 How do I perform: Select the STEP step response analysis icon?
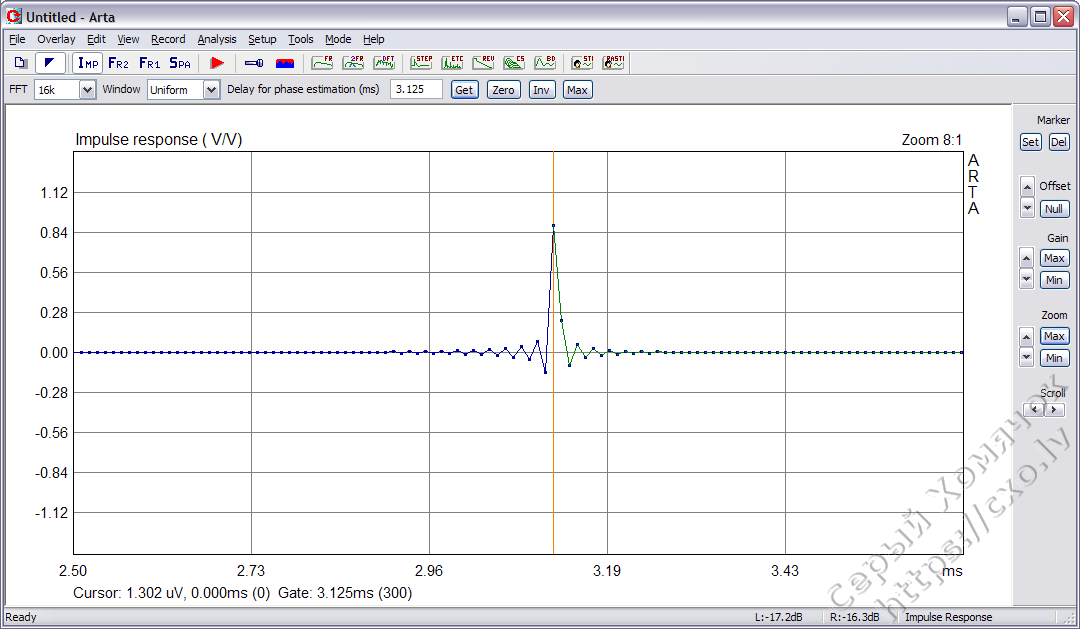point(422,62)
